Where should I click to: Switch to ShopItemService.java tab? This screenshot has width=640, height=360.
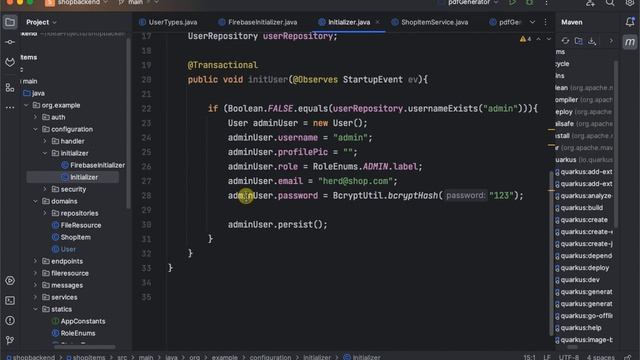pos(429,22)
